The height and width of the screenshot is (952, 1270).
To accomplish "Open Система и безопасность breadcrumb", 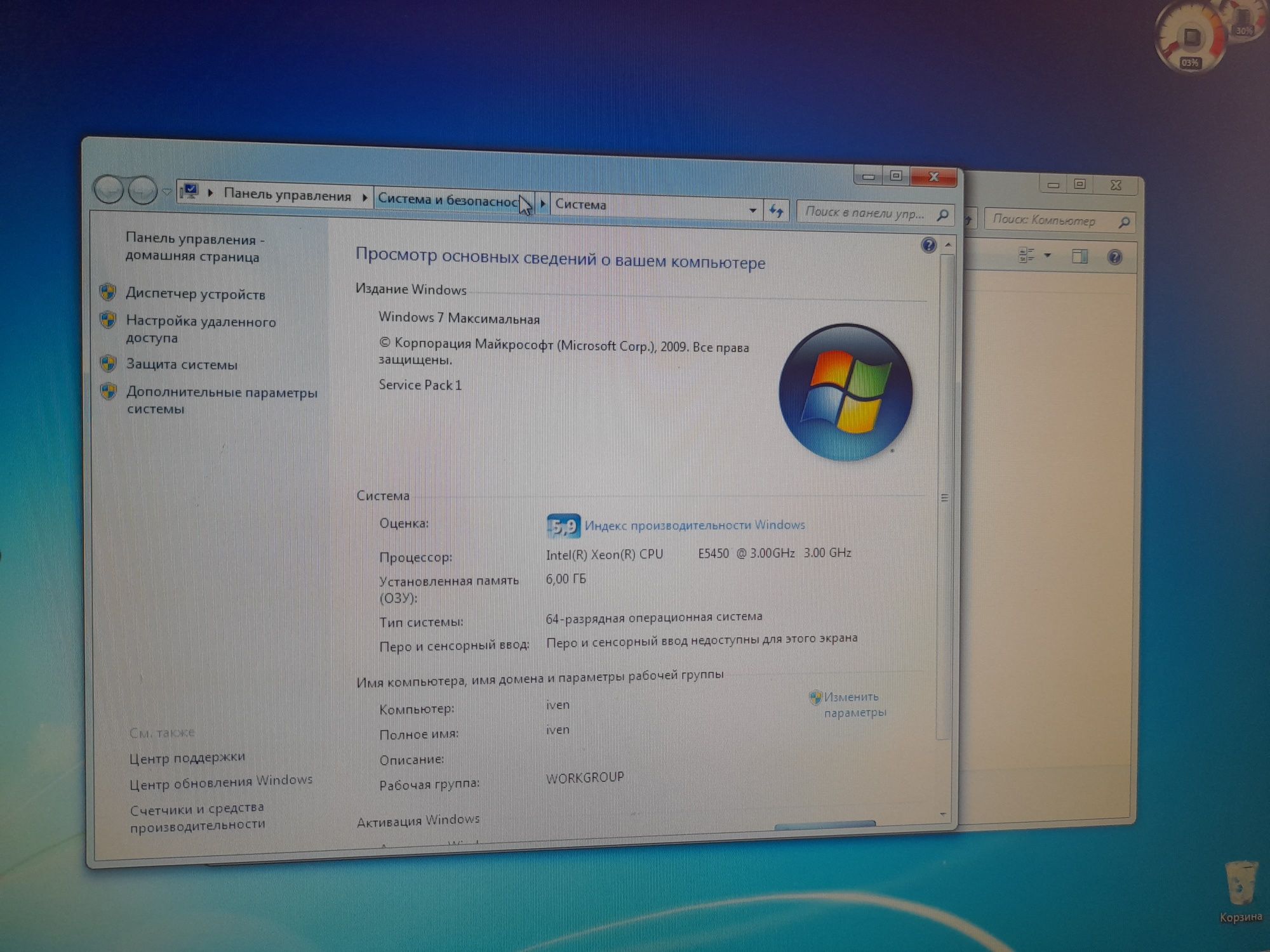I will pos(449,201).
